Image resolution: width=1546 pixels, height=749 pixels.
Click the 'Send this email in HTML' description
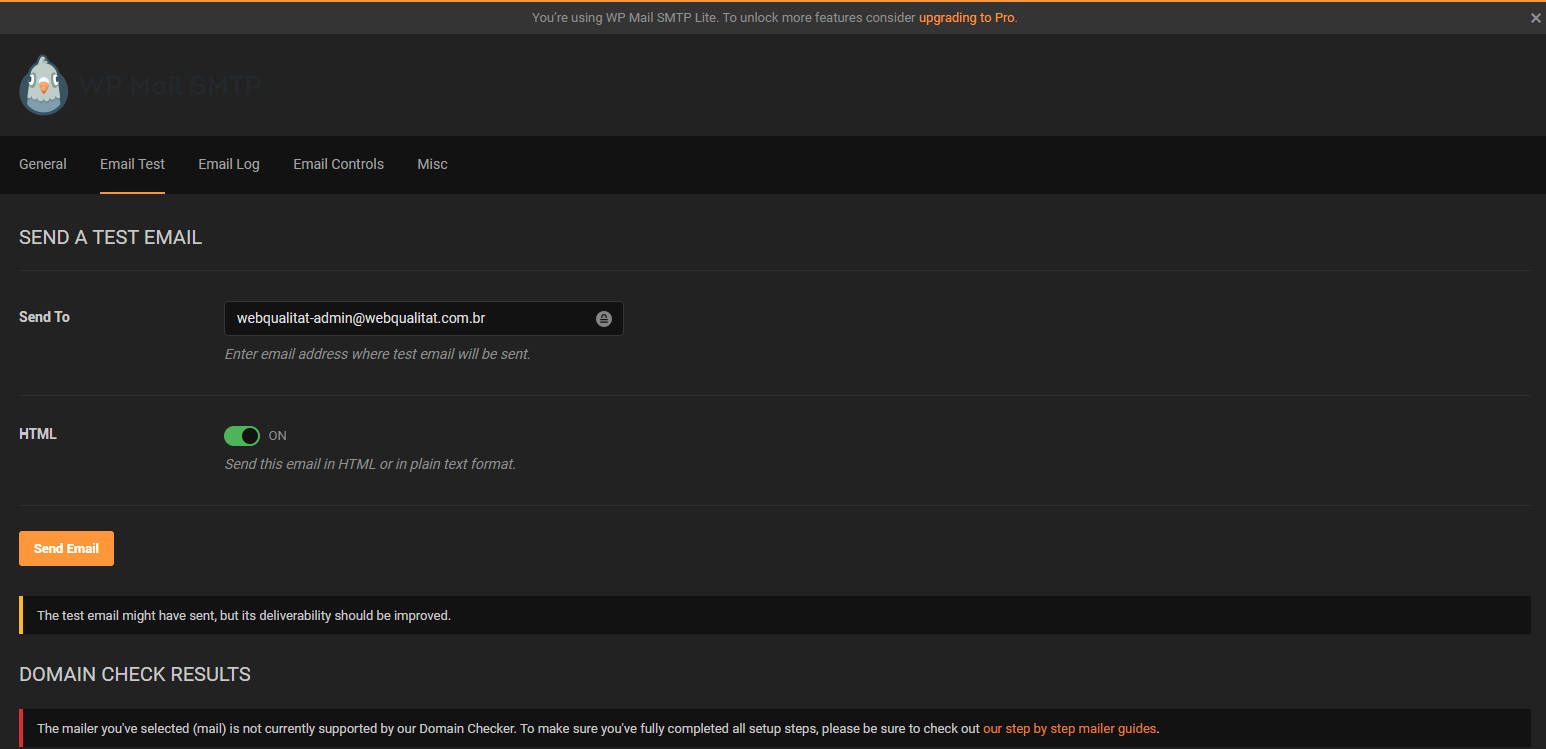click(370, 464)
